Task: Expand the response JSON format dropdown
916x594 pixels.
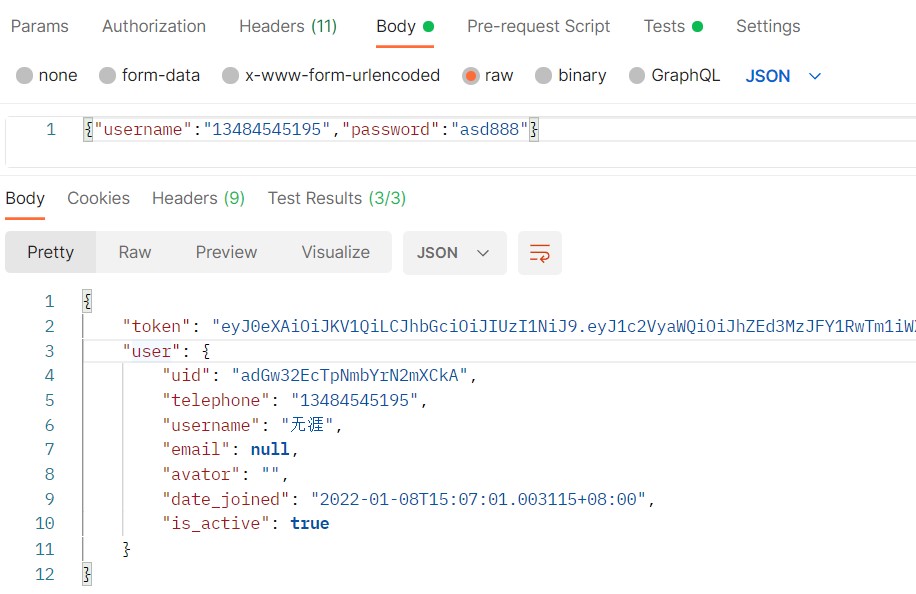Action: click(x=454, y=253)
